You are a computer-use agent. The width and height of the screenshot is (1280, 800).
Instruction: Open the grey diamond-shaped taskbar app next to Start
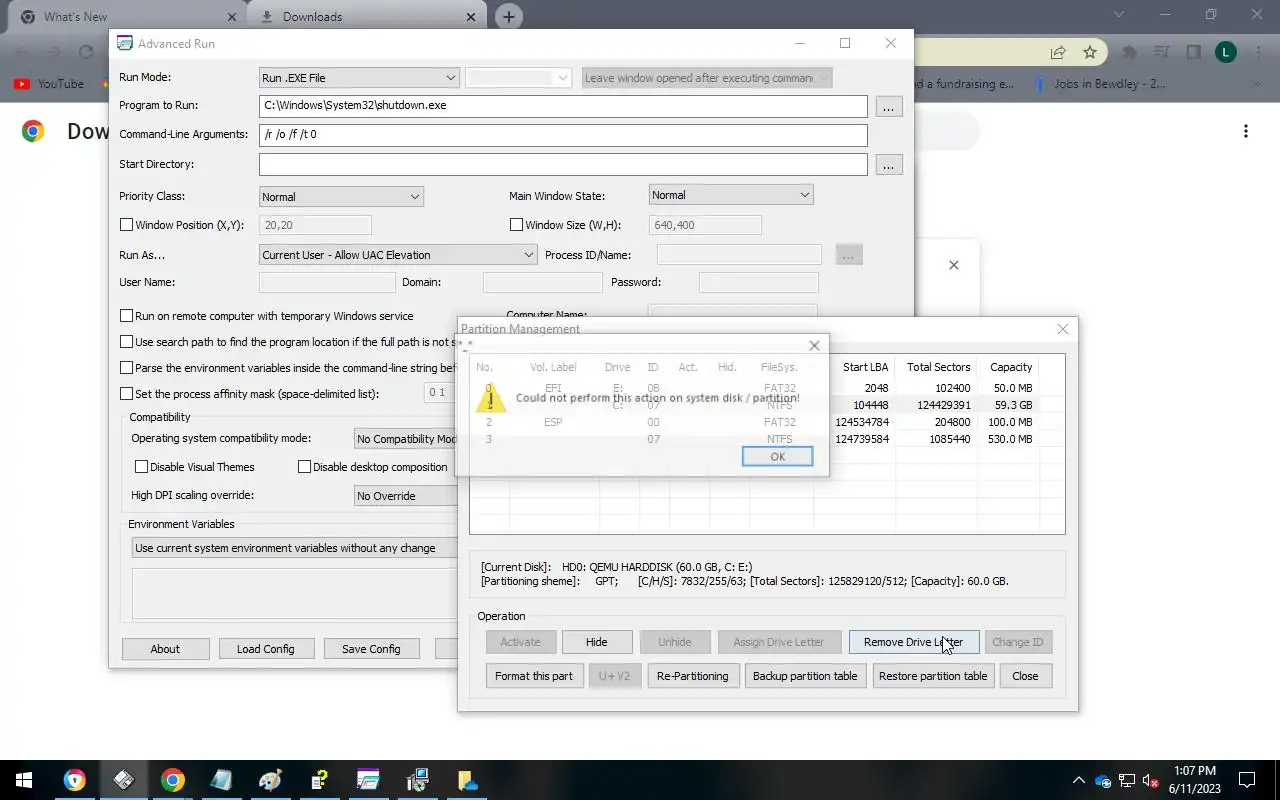(124, 780)
